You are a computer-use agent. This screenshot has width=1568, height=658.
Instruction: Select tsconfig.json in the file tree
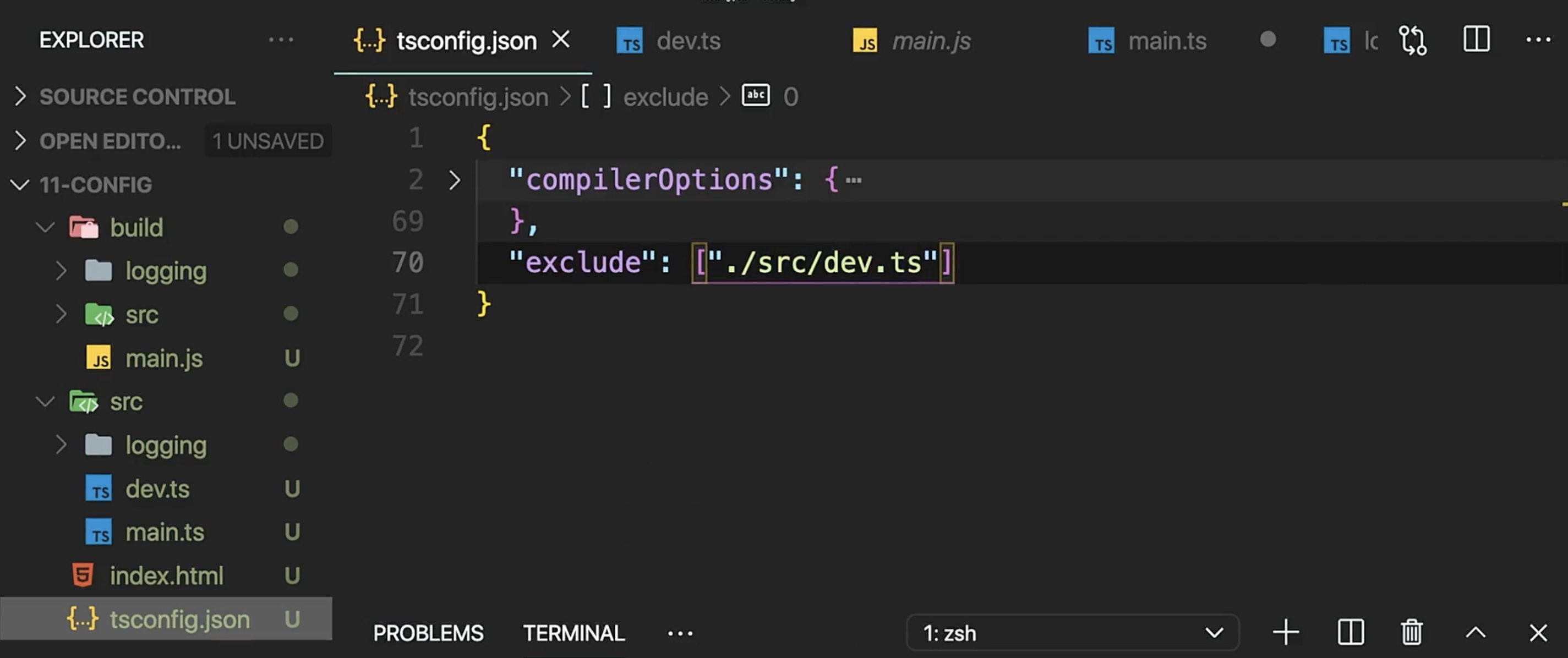166,619
